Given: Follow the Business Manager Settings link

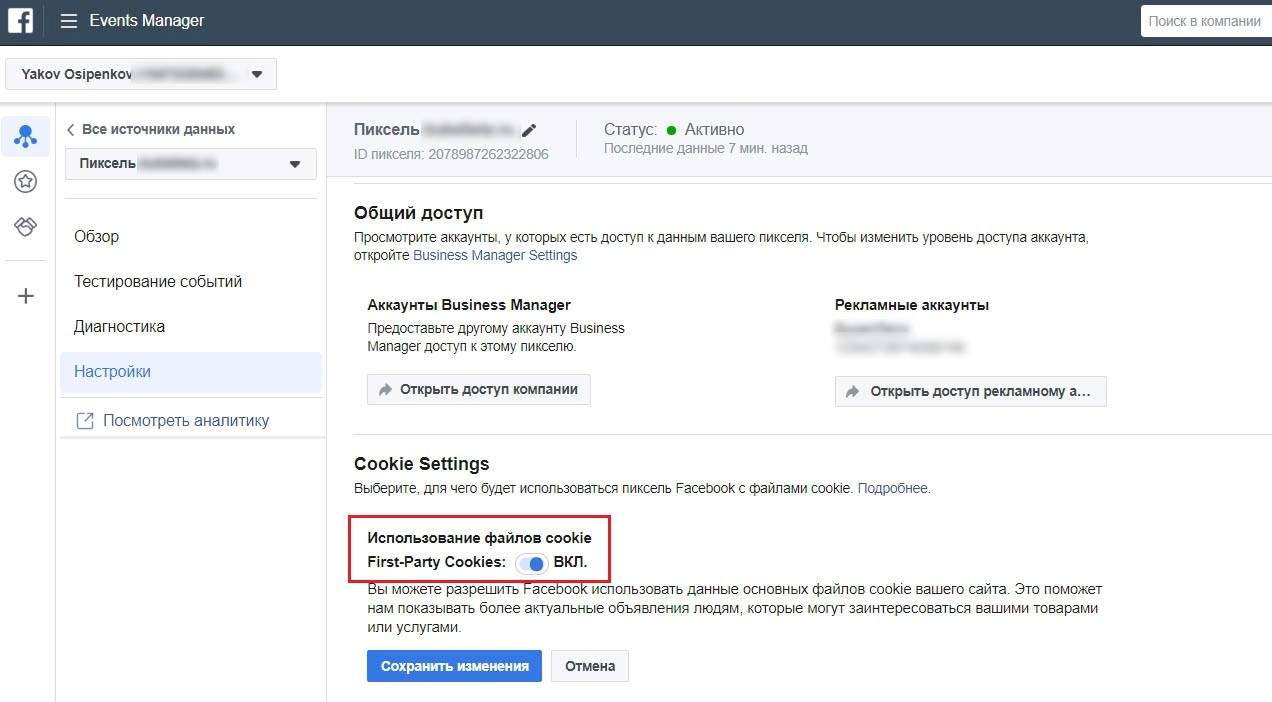Looking at the screenshot, I should point(495,255).
